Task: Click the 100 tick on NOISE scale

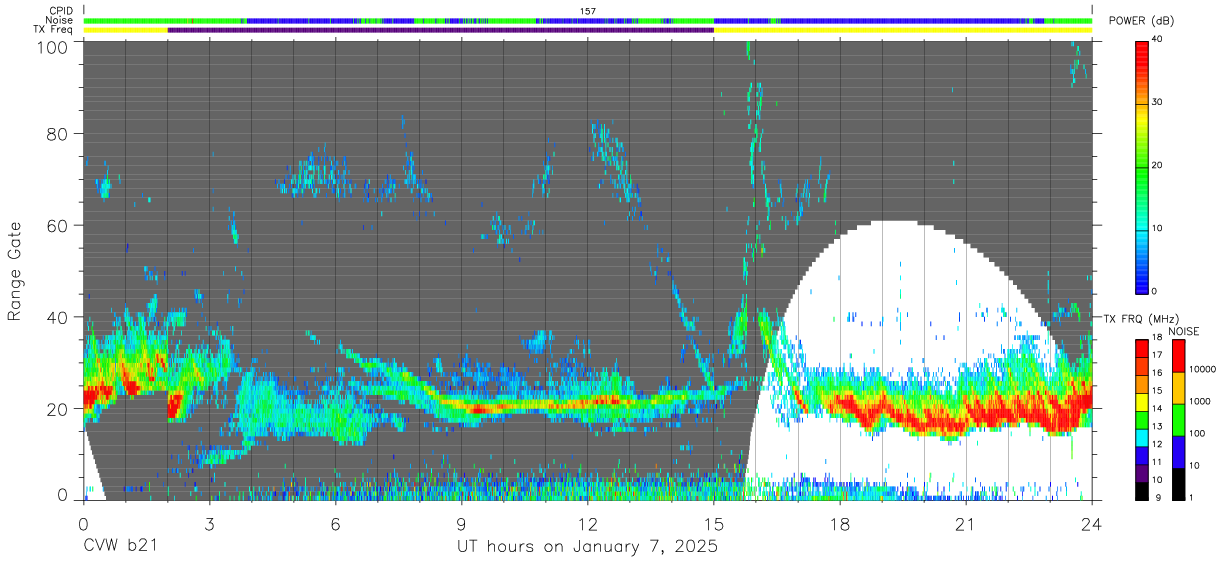Action: [x=1196, y=433]
